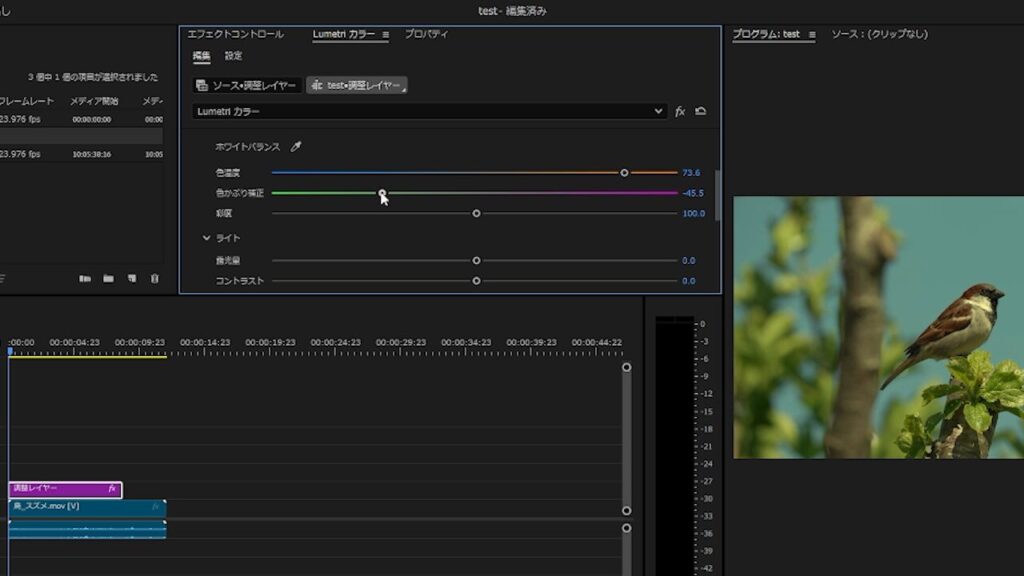Click the 露光量 value field
1024x576 pixels.
point(688,260)
